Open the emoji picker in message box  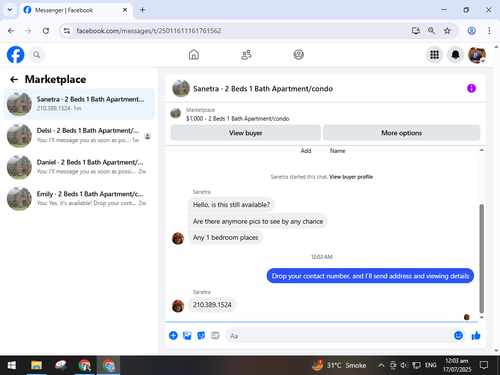(458, 335)
